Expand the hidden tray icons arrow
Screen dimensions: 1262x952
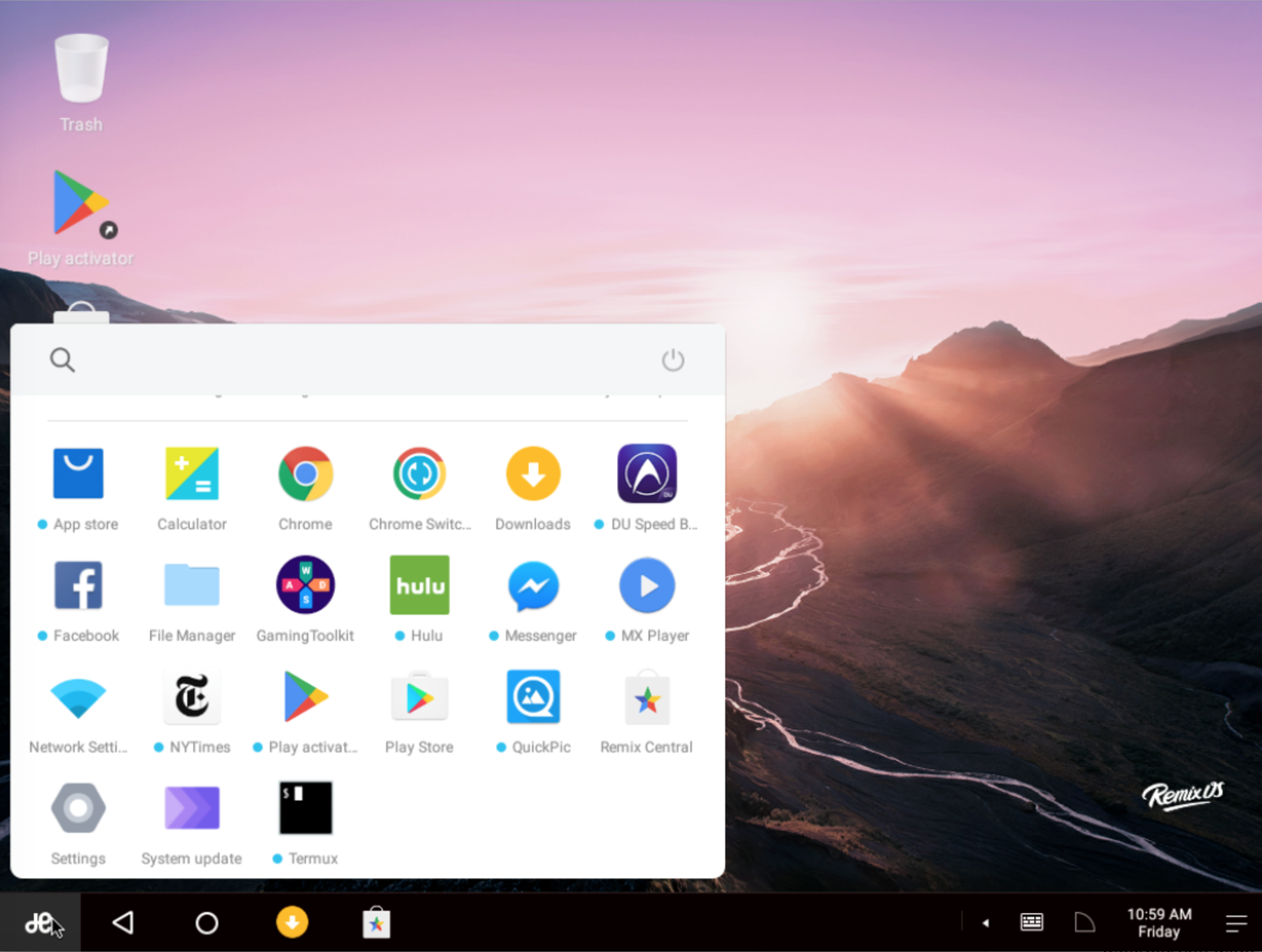coord(985,922)
